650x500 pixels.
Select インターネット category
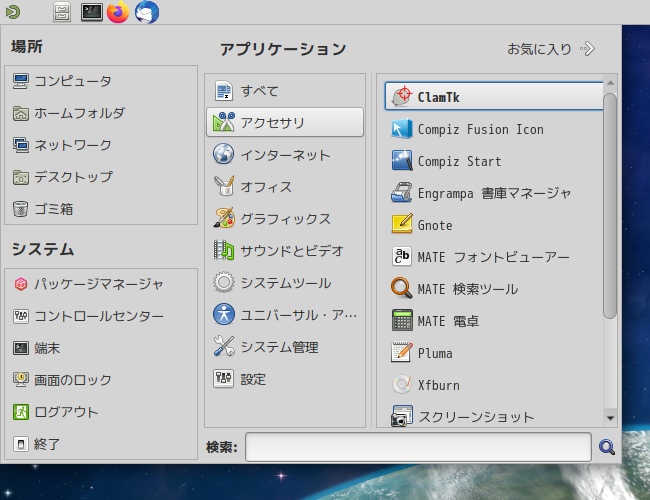[285, 154]
